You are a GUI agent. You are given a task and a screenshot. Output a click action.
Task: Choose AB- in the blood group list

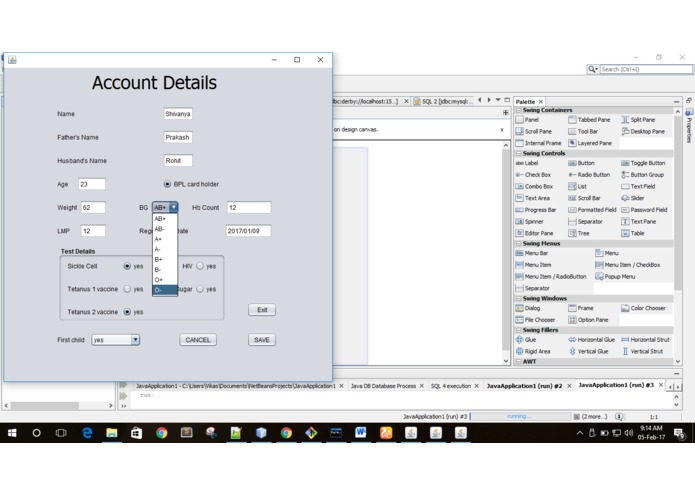(x=165, y=229)
